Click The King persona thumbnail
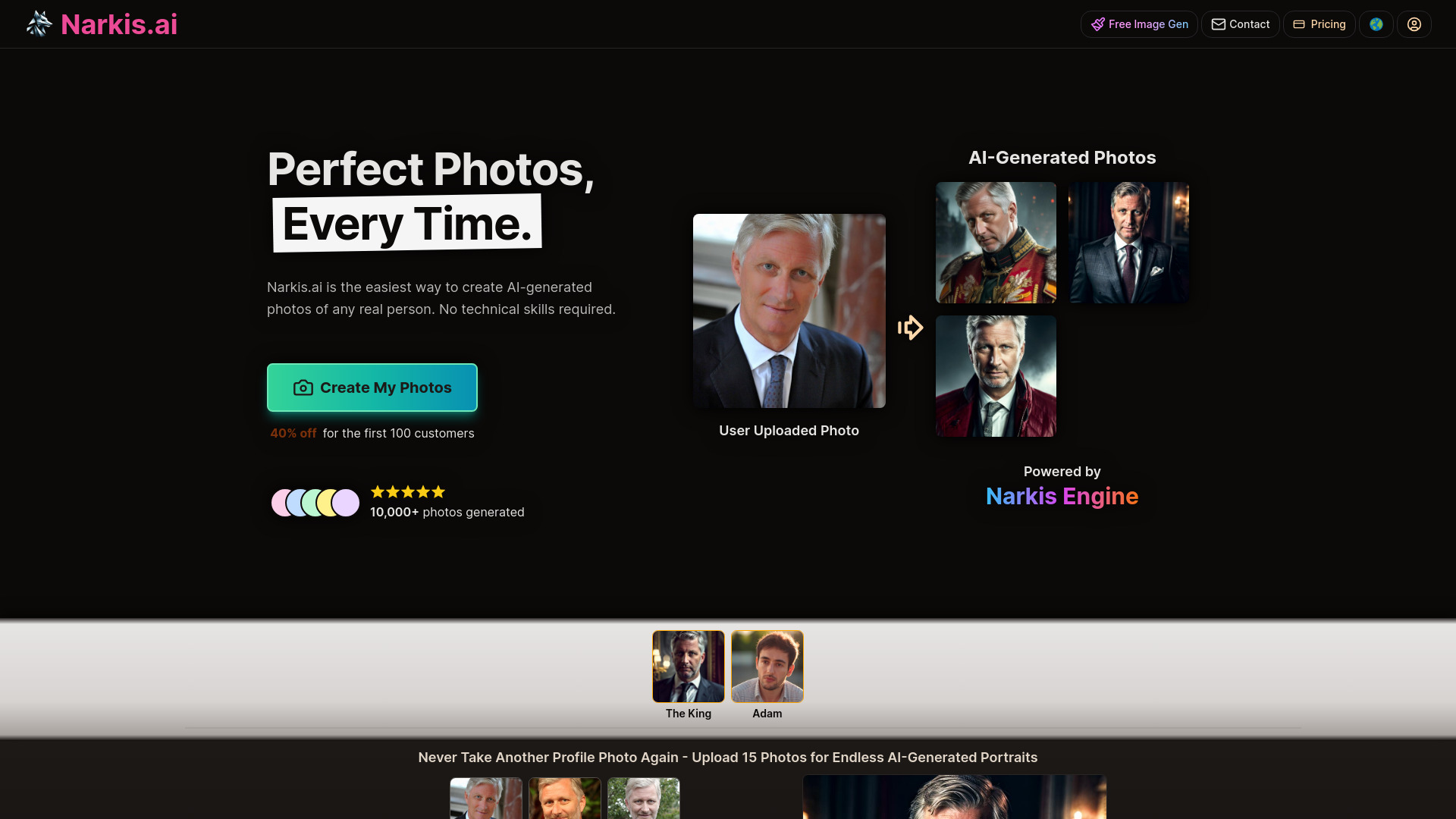The width and height of the screenshot is (1456, 819). (x=688, y=666)
